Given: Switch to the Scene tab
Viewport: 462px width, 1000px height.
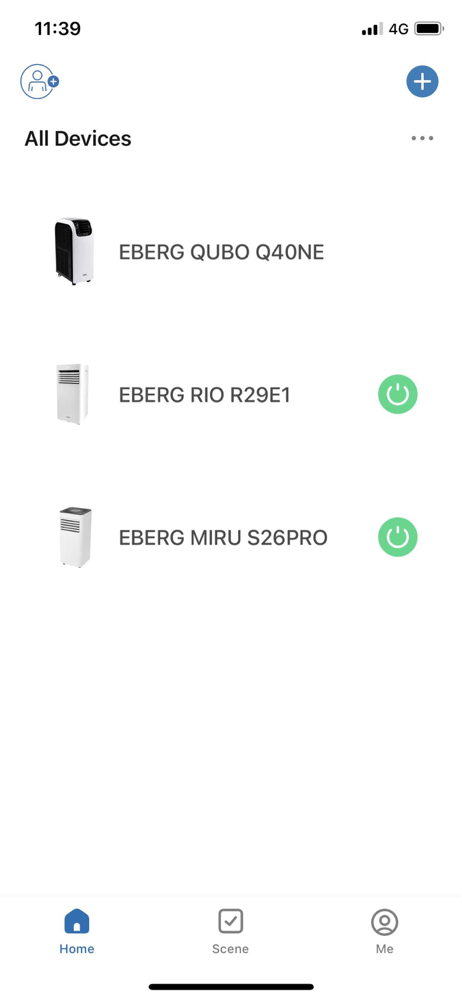Looking at the screenshot, I should (x=230, y=931).
